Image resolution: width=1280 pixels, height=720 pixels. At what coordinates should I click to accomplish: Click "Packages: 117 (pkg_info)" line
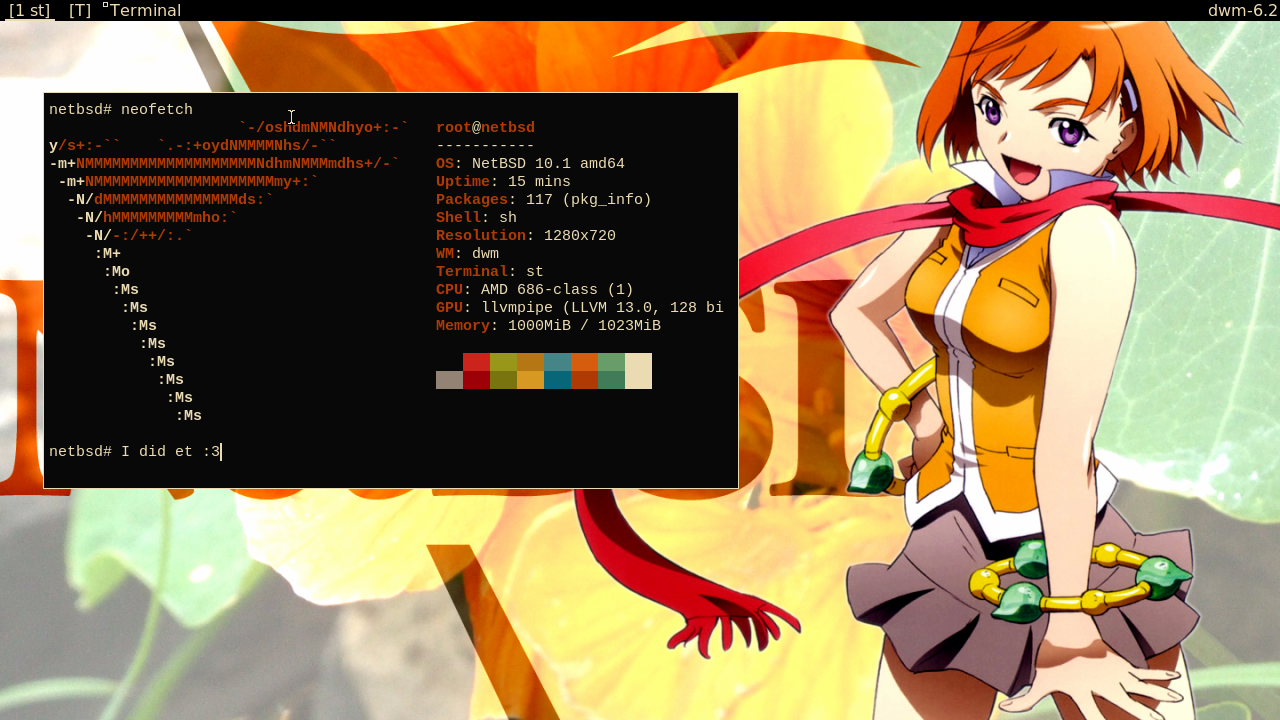pos(544,200)
